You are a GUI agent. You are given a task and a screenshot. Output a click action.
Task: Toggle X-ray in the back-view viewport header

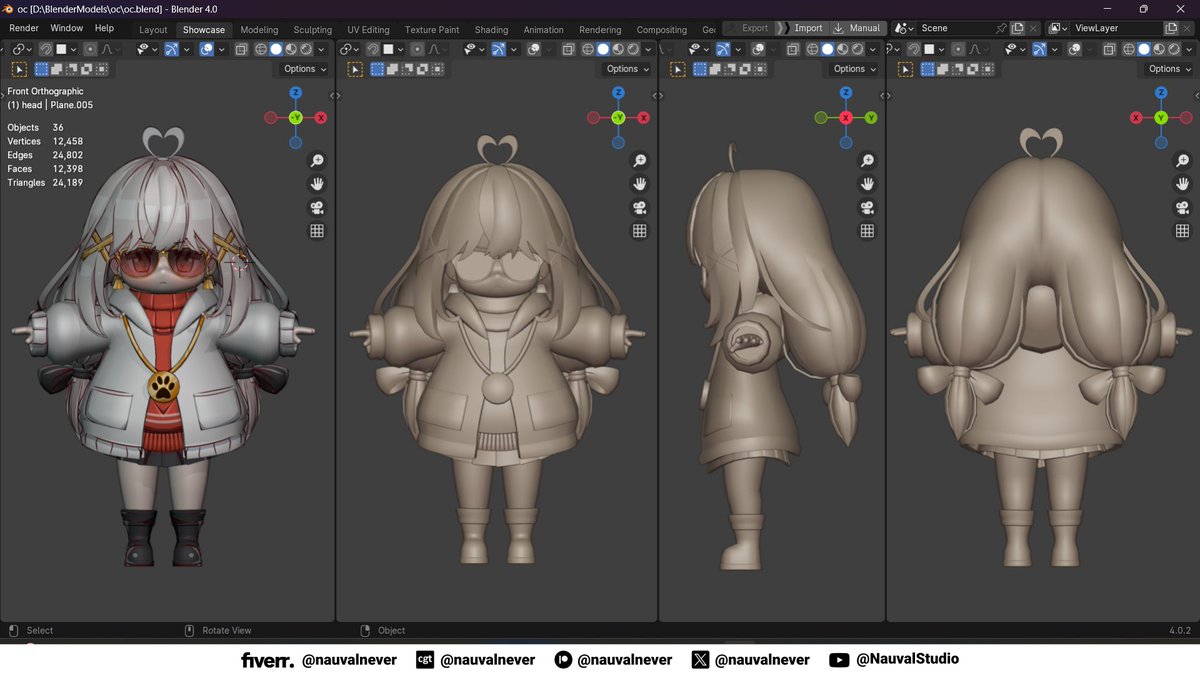pos(1109,49)
